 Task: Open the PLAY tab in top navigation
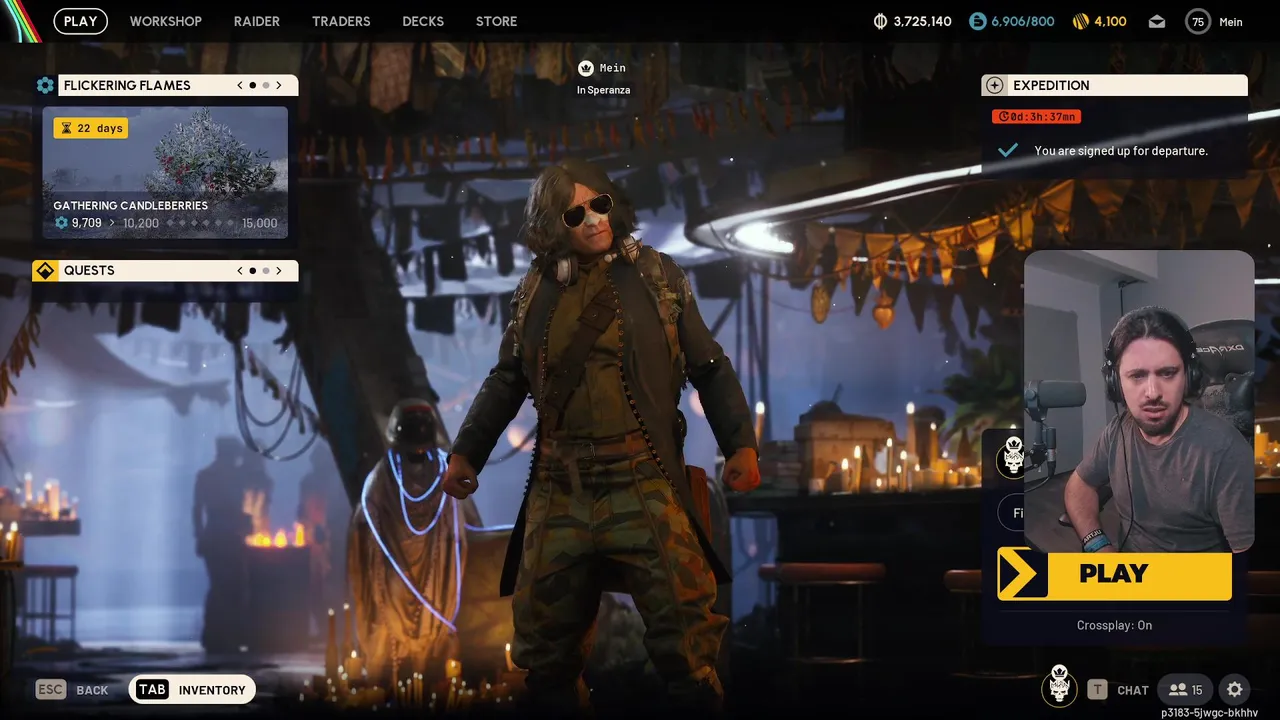pos(80,21)
